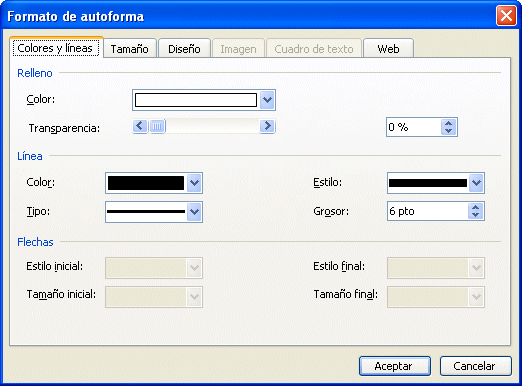The image size is (522, 386).
Task: Decrease Grosor with the down arrow
Action: coord(476,215)
